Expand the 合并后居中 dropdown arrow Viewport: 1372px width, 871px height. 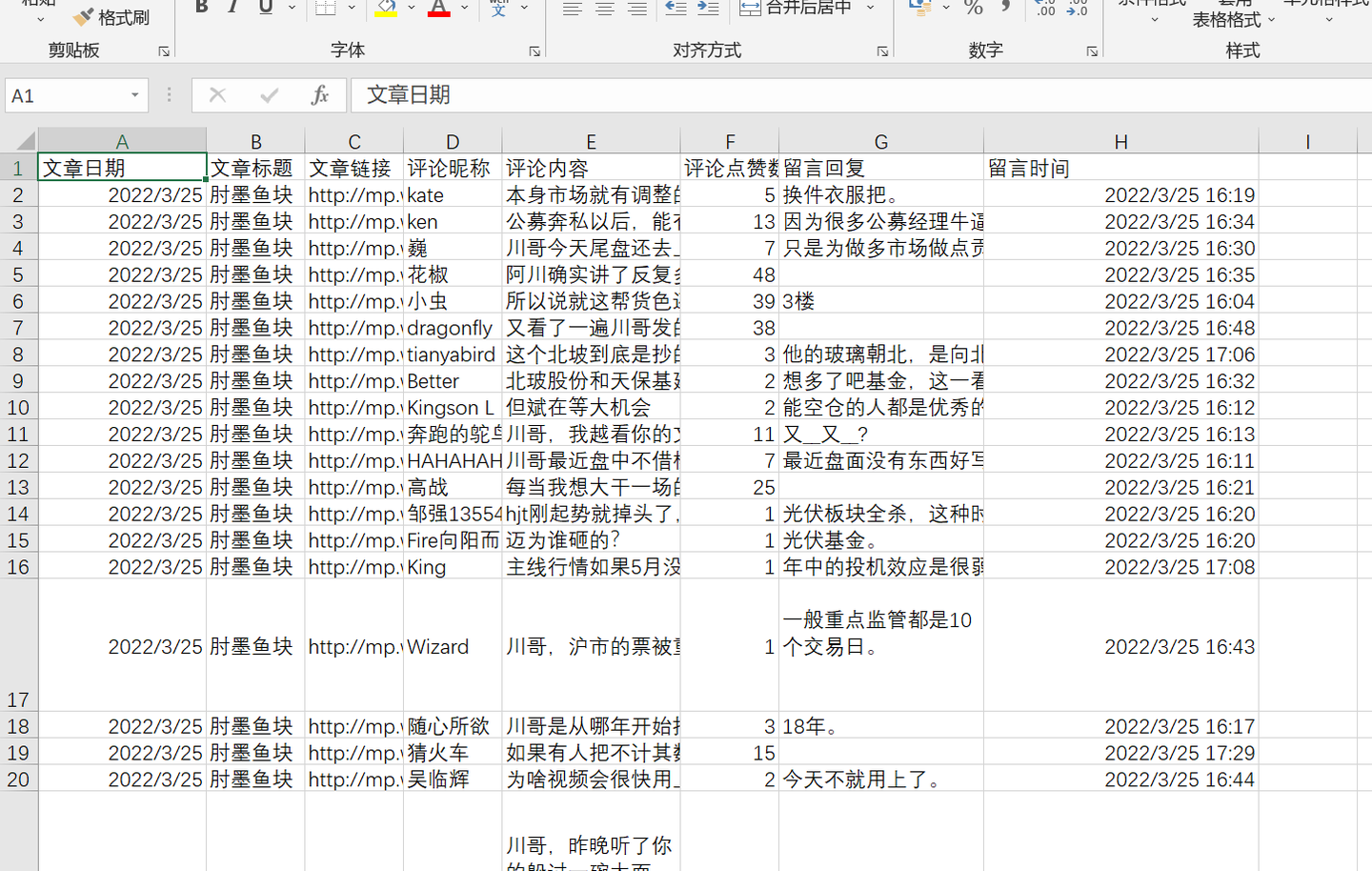coord(870,8)
